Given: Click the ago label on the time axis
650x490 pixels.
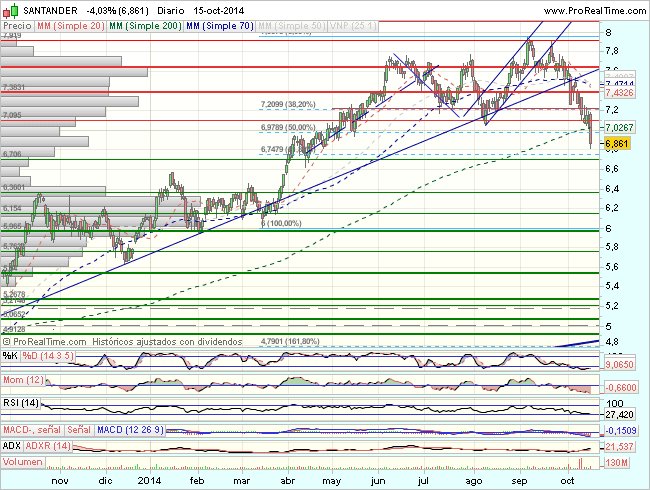Looking at the screenshot, I should [x=474, y=481].
